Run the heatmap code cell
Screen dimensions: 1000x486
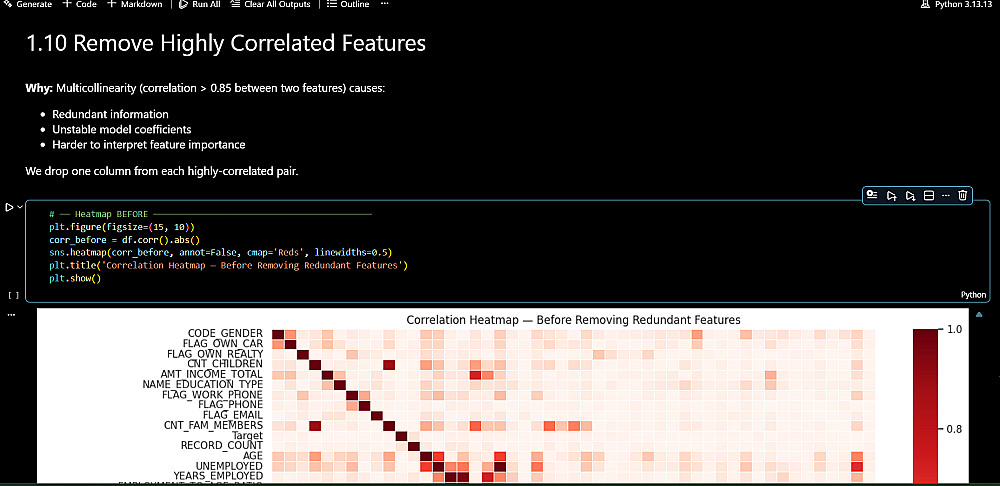9,207
